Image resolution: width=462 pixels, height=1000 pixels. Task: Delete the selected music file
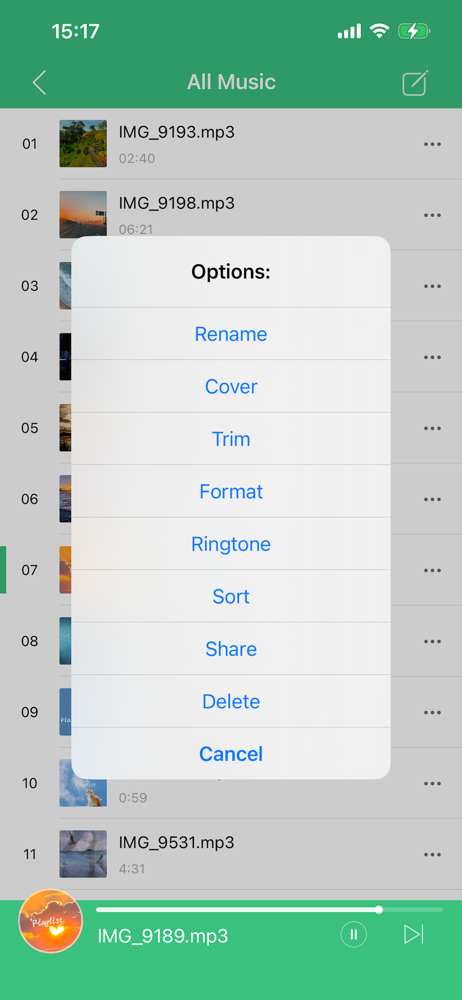pyautogui.click(x=231, y=702)
